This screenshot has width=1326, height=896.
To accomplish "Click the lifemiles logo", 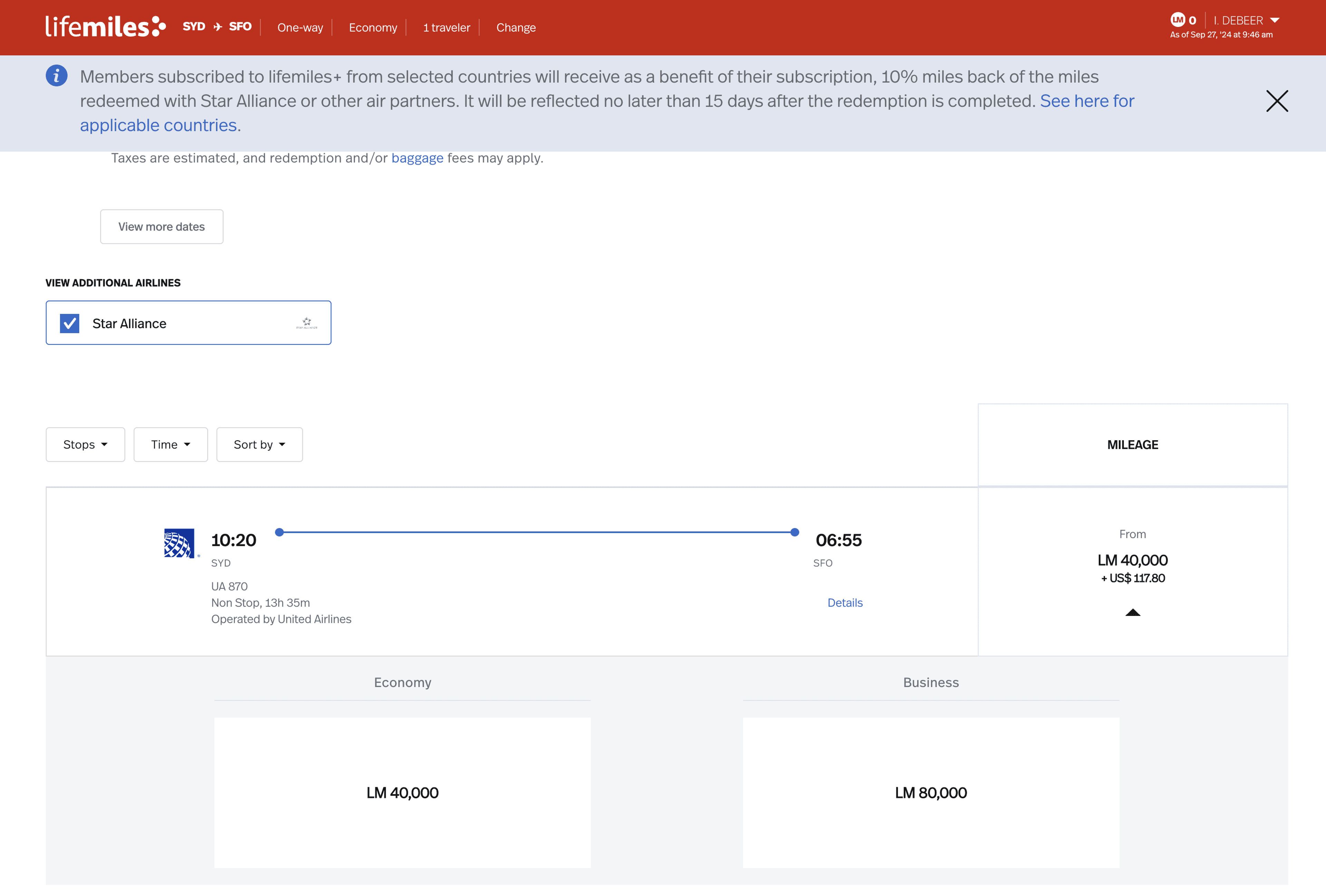I will pos(106,27).
